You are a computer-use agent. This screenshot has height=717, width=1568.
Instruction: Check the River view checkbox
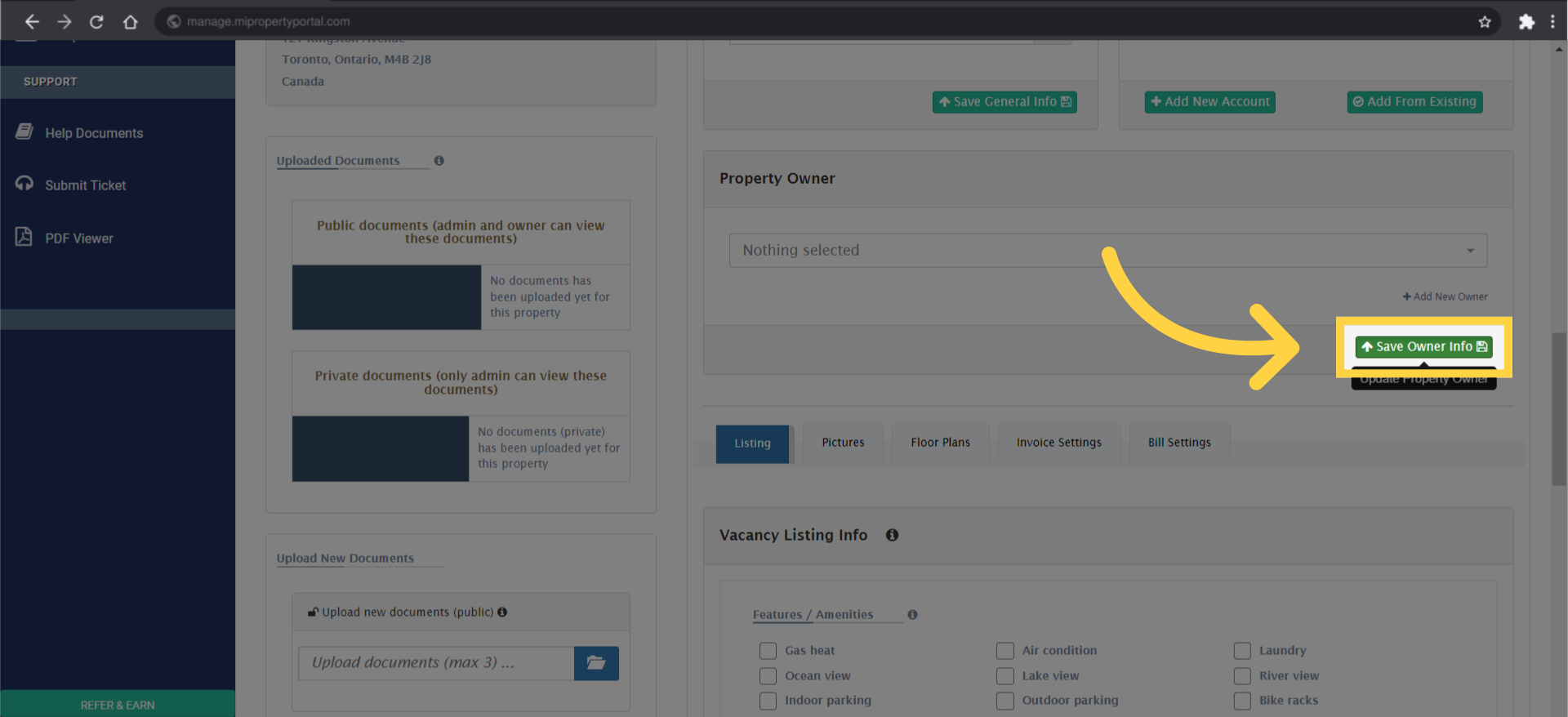pos(1242,676)
